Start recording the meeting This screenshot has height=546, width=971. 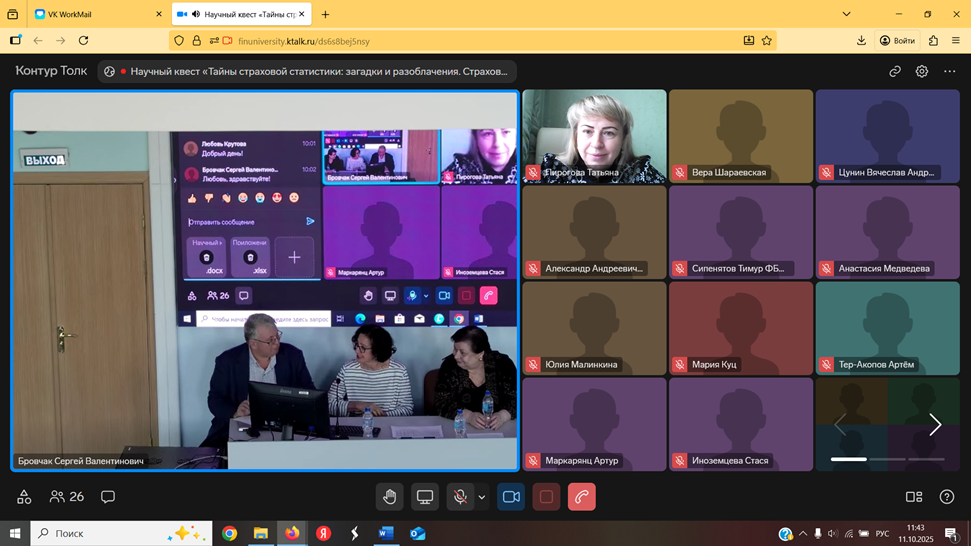pos(546,497)
